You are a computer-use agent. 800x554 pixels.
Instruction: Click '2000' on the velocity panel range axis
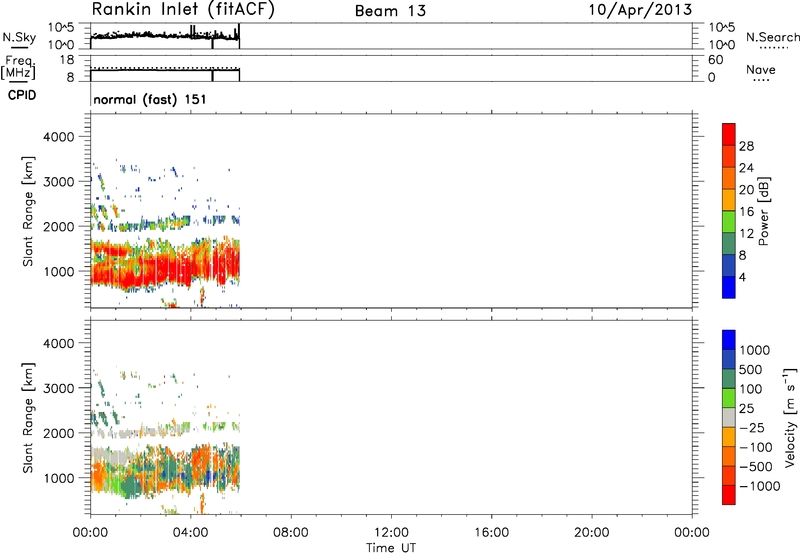pos(58,433)
